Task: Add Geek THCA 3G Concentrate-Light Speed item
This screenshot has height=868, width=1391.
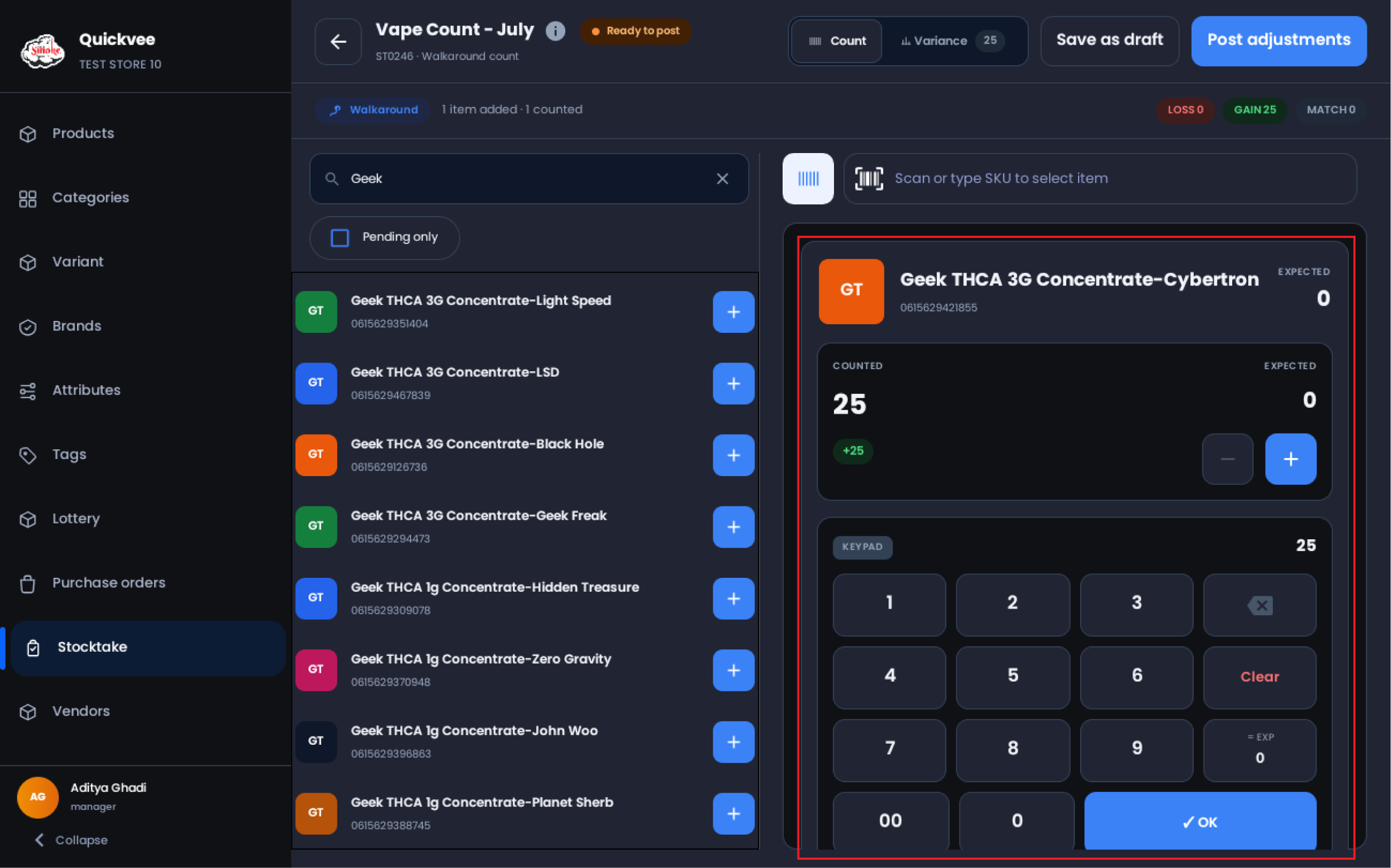Action: click(x=733, y=312)
